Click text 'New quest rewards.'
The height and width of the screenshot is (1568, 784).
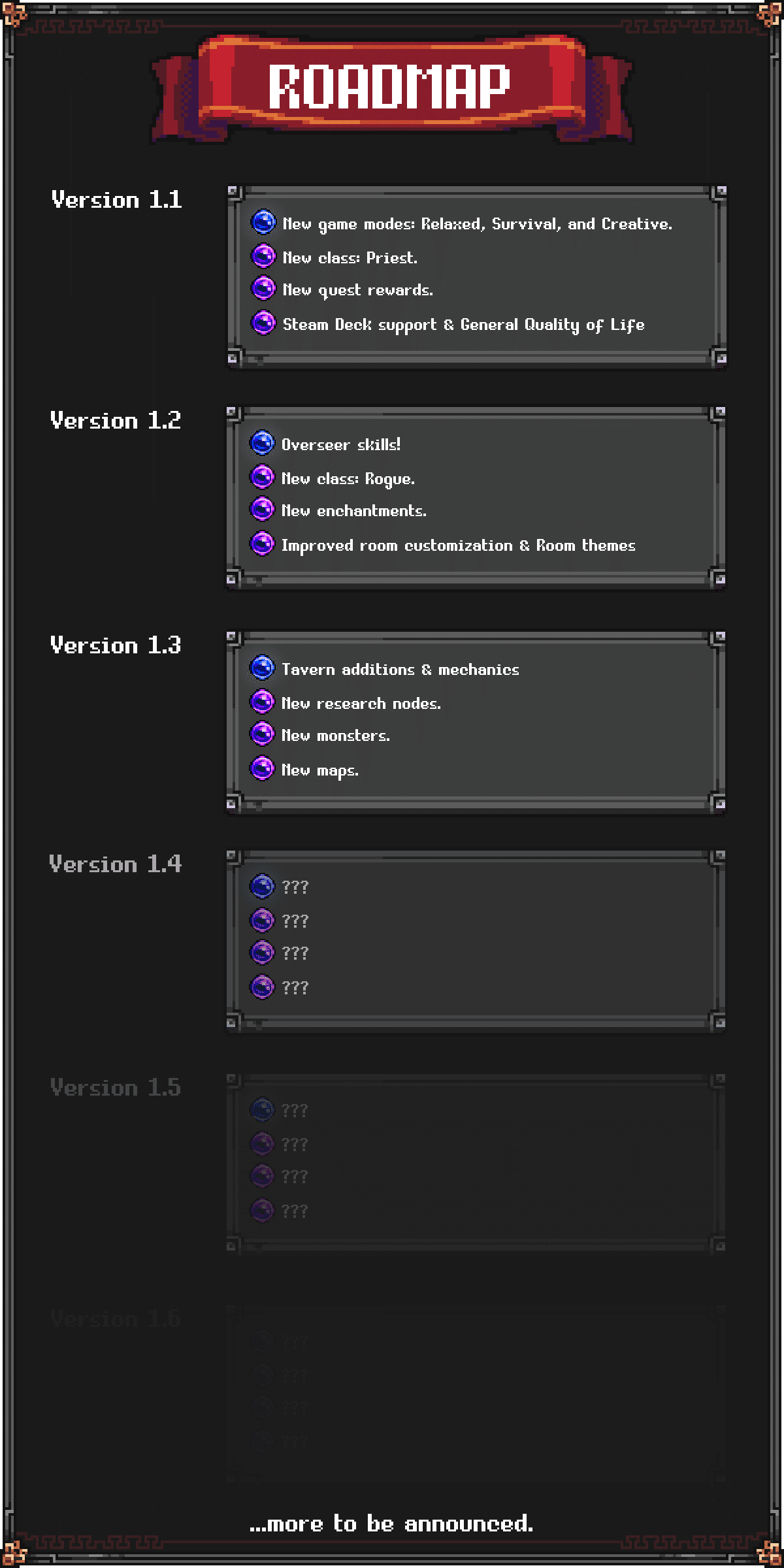click(x=357, y=291)
